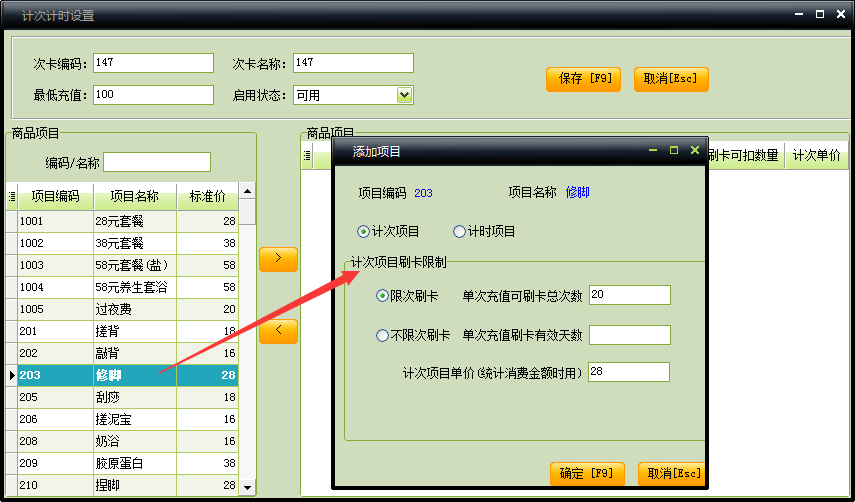855x502 pixels.
Task: Click the top 取消[Esc] button
Action: point(671,79)
